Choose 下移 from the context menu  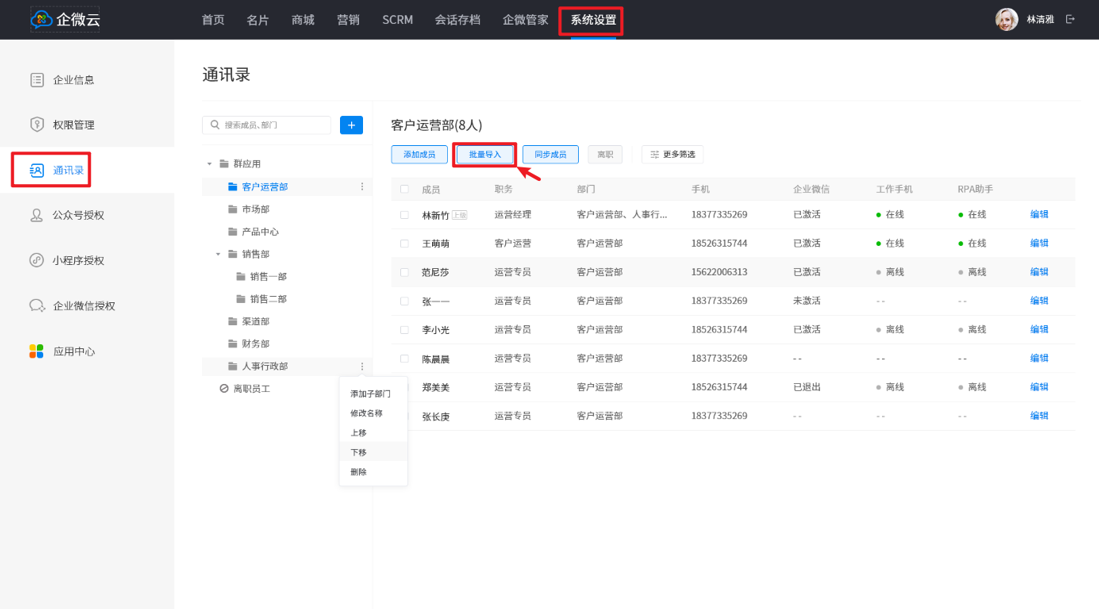[x=358, y=453]
